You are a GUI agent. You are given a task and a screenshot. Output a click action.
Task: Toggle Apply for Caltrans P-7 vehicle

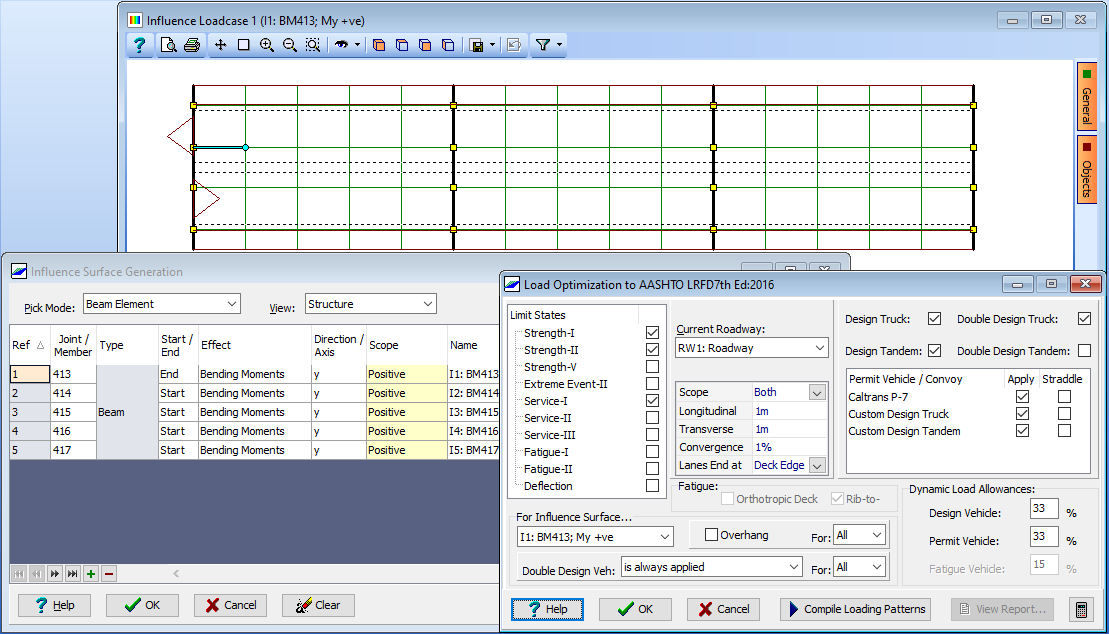pos(1022,397)
